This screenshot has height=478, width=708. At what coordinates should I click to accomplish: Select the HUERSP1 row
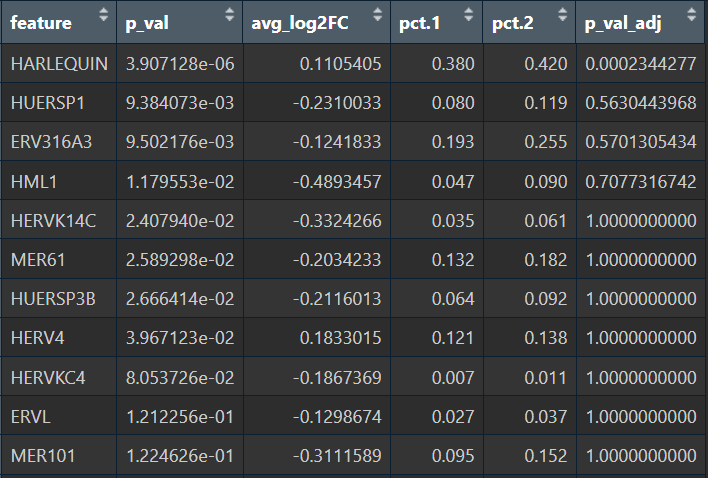[x=49, y=103]
